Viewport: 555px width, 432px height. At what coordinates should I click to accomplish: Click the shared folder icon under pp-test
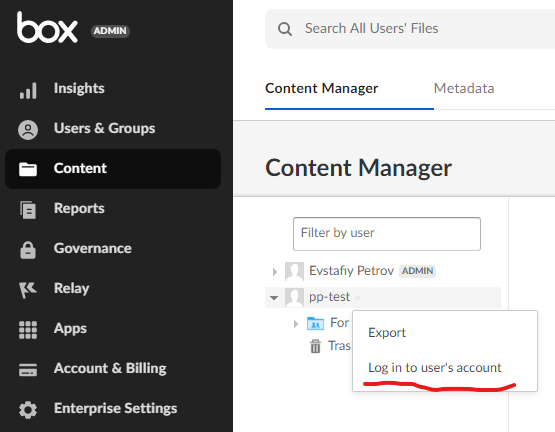pos(315,323)
